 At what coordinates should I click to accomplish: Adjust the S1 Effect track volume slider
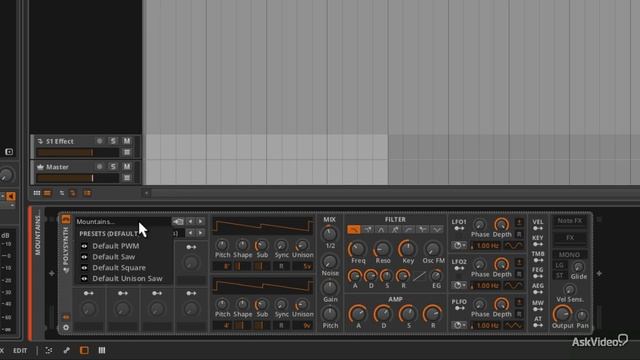pyautogui.click(x=78, y=153)
